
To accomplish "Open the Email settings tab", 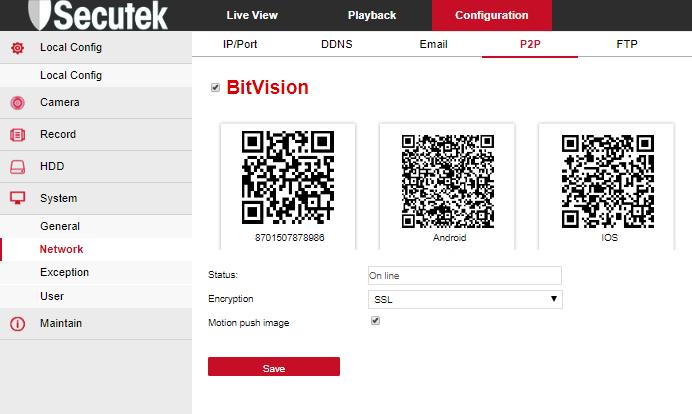I will pyautogui.click(x=433, y=44).
